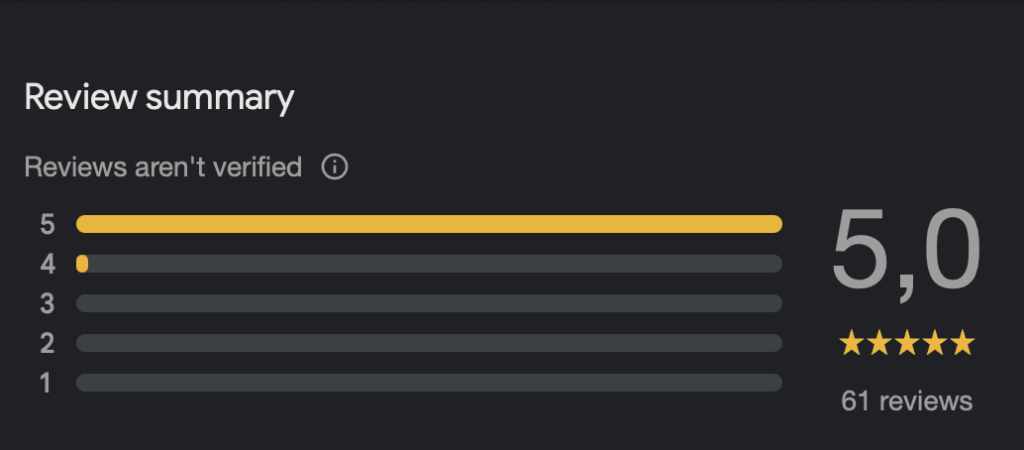Viewport: 1024px width, 450px height.
Task: Click the "5" label beside the top bar
Action: (47, 224)
